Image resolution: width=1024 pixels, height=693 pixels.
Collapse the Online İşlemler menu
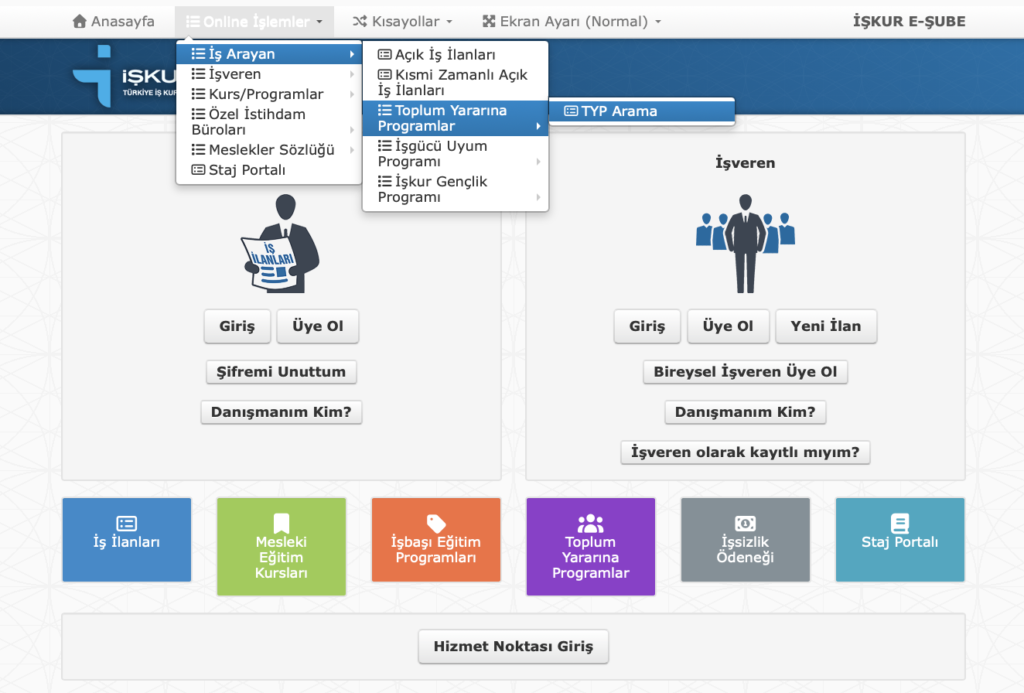(x=254, y=21)
